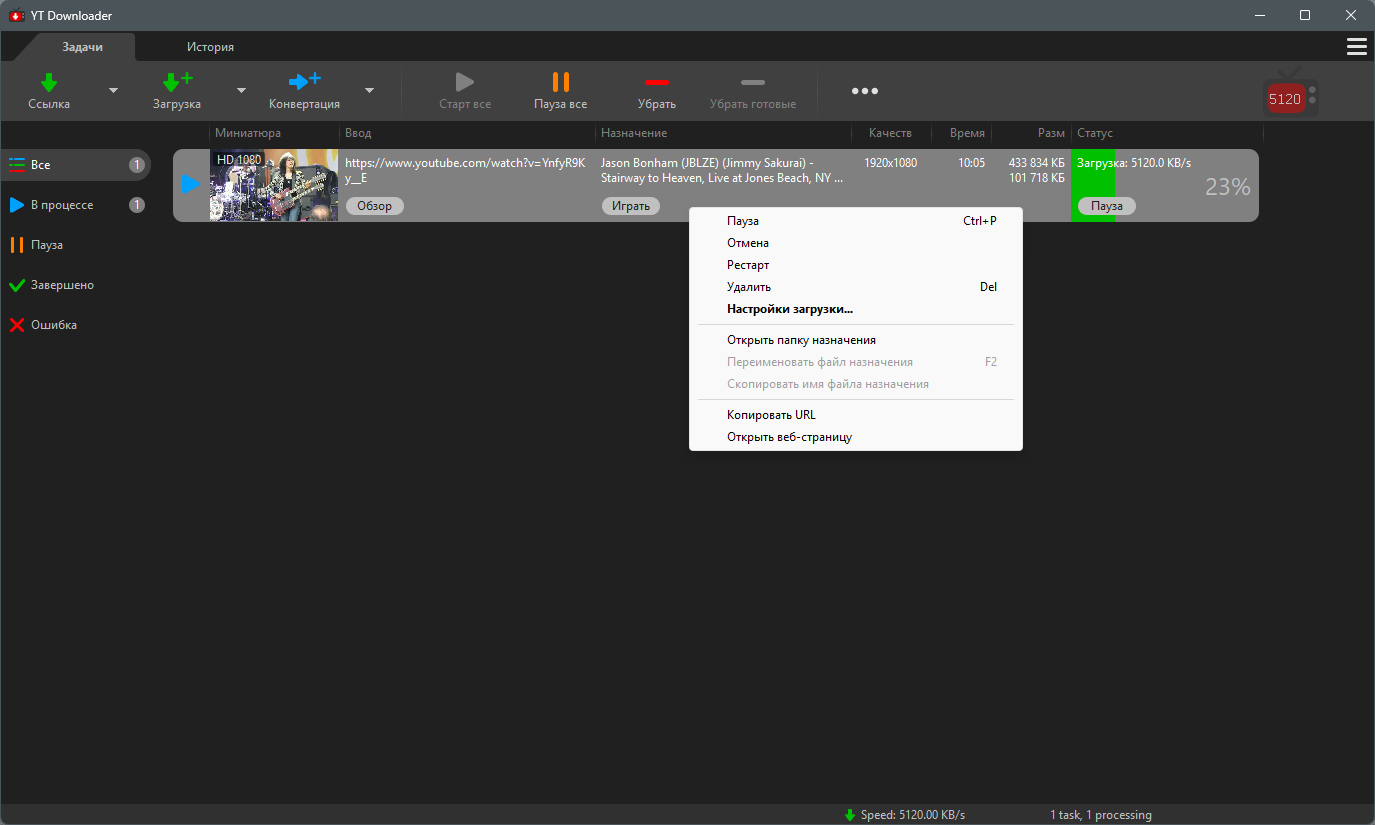Click the 433 834 КБ size value
Image resolution: width=1375 pixels, height=825 pixels.
pos(1036,163)
